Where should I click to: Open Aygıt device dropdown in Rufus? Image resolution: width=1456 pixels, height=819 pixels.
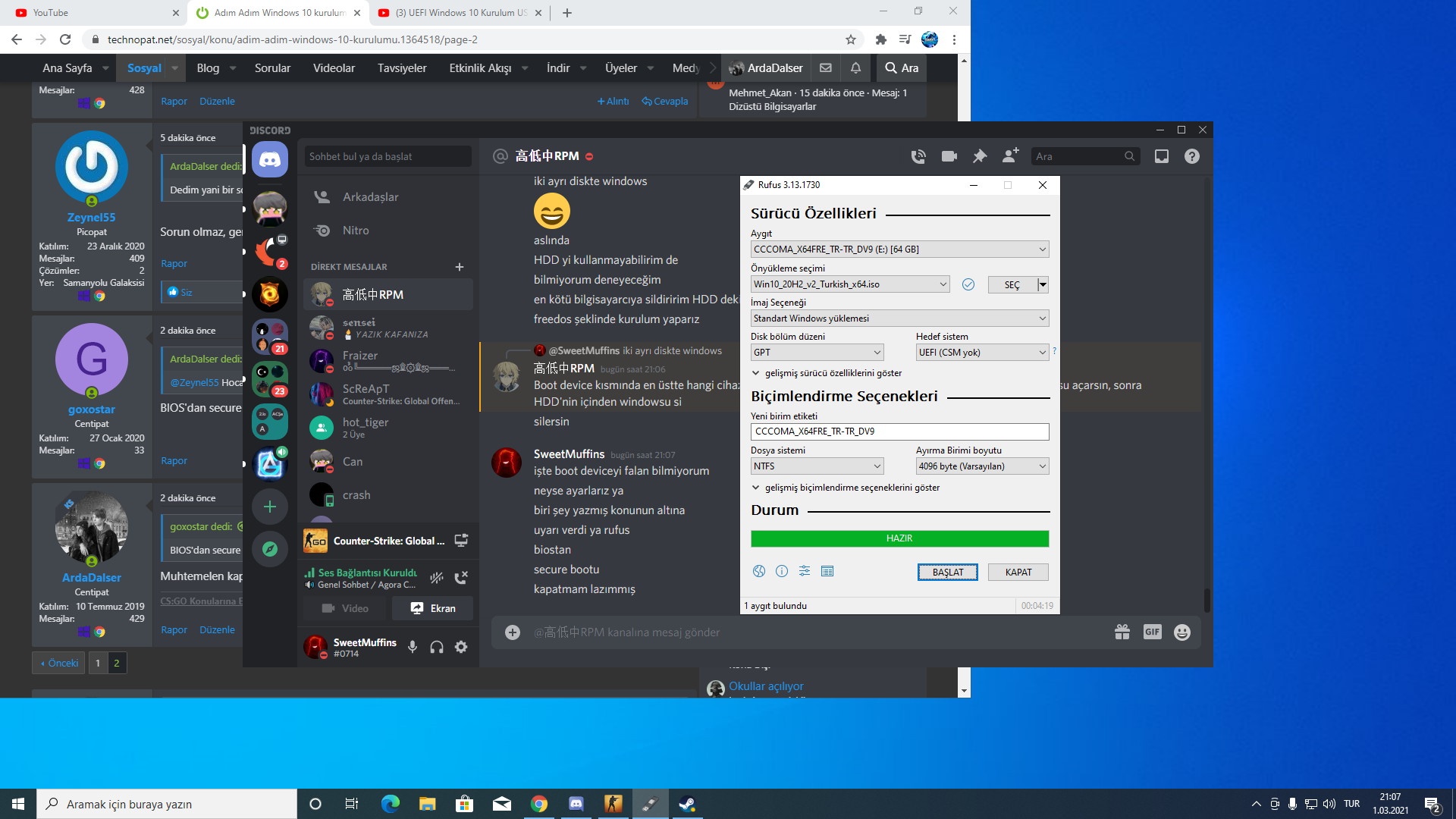(899, 249)
